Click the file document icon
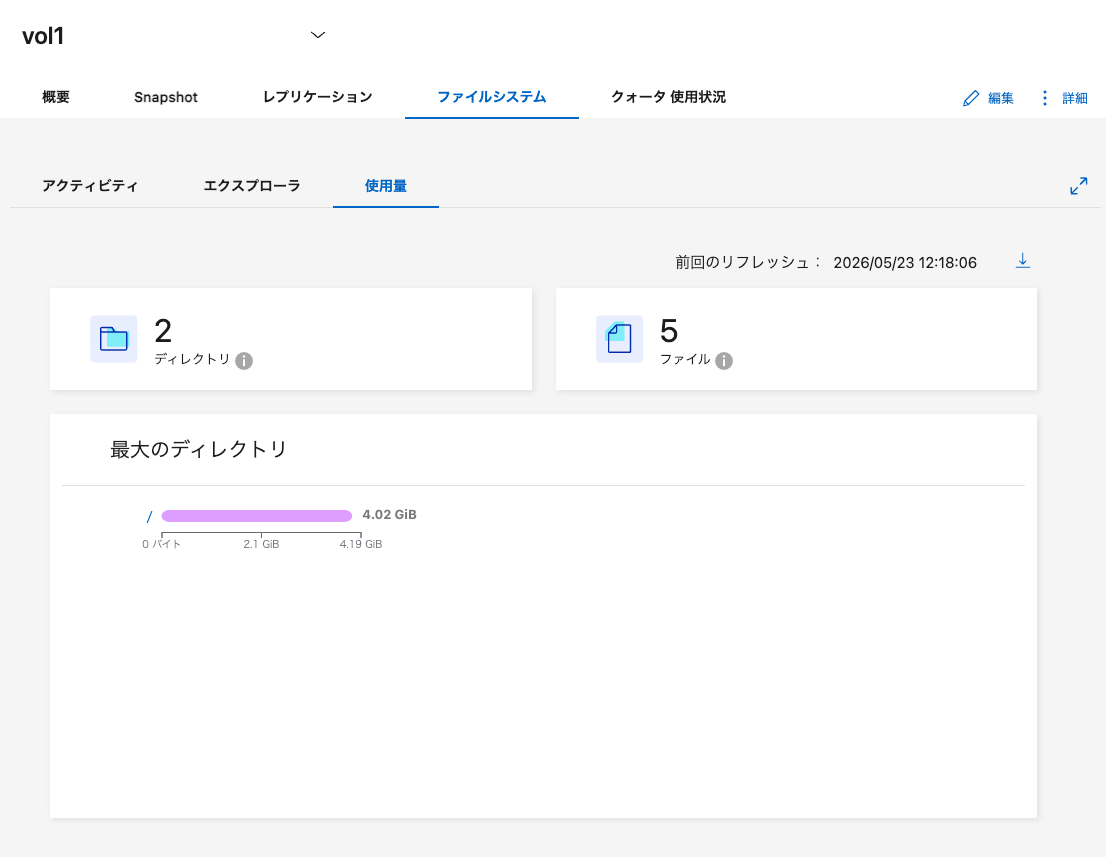The width and height of the screenshot is (1106, 857). click(x=619, y=339)
